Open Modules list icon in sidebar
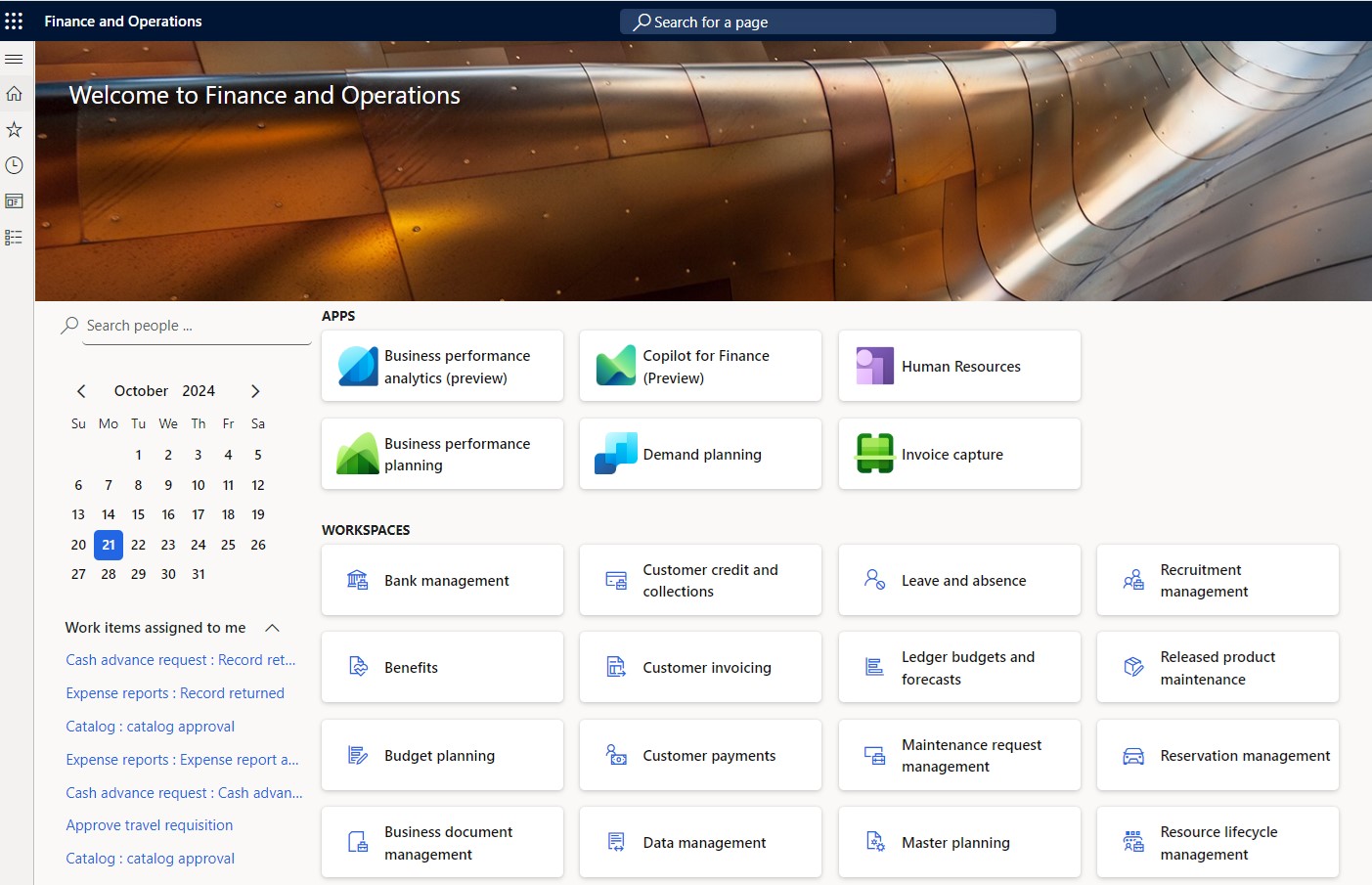The height and width of the screenshot is (885, 1372). coord(14,238)
